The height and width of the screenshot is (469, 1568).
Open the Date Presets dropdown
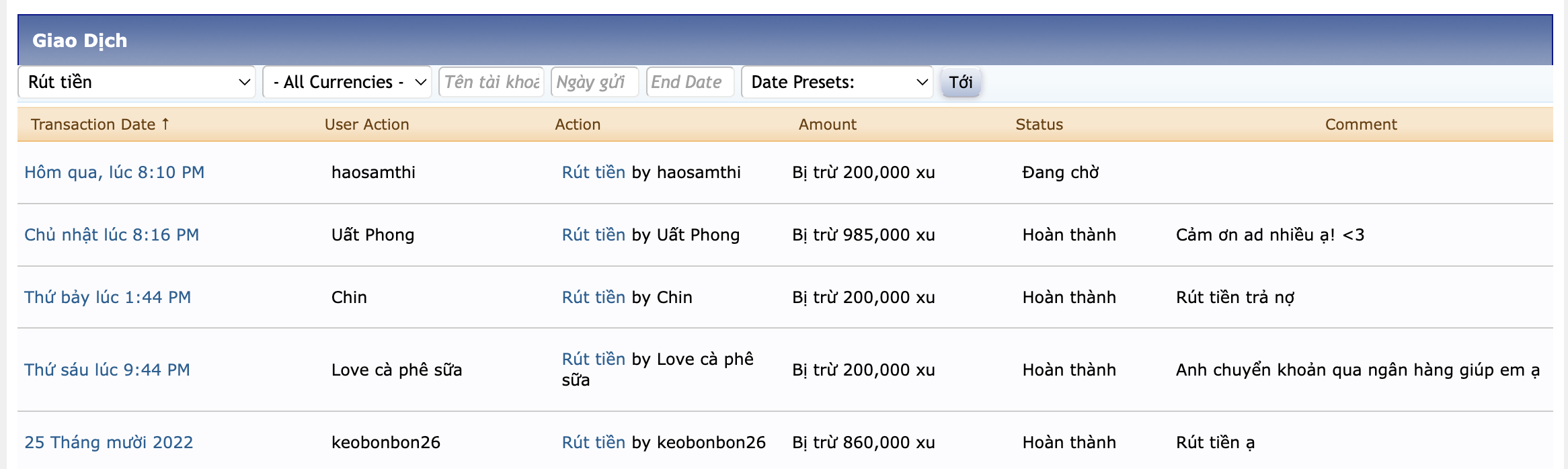836,82
